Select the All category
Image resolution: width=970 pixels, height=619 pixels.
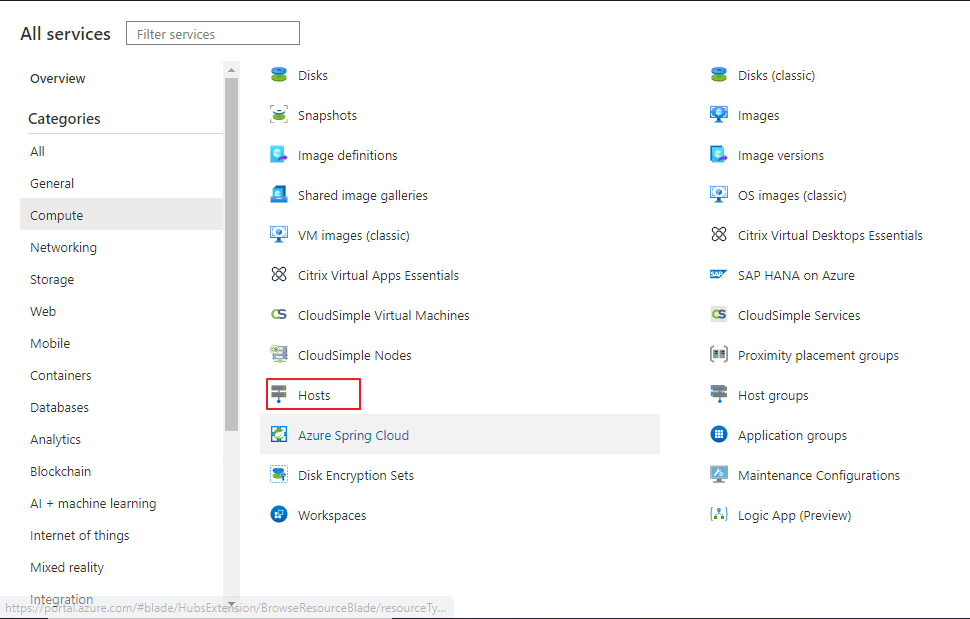pos(121,152)
